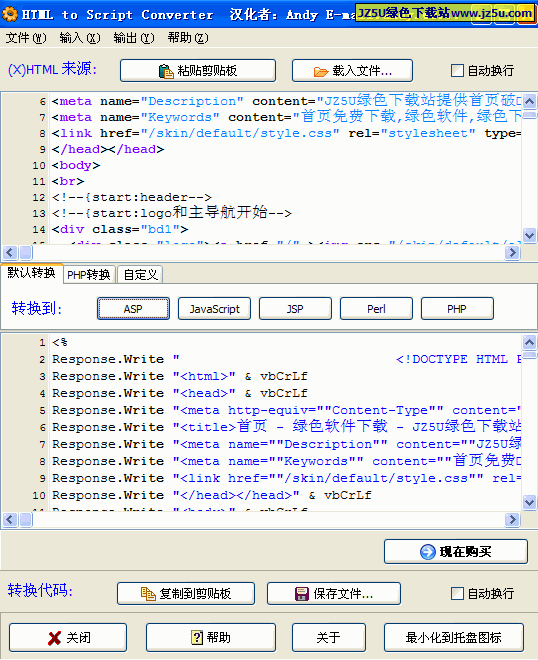The image size is (538, 660).
Task: Convert to PHP button
Action: point(457,309)
